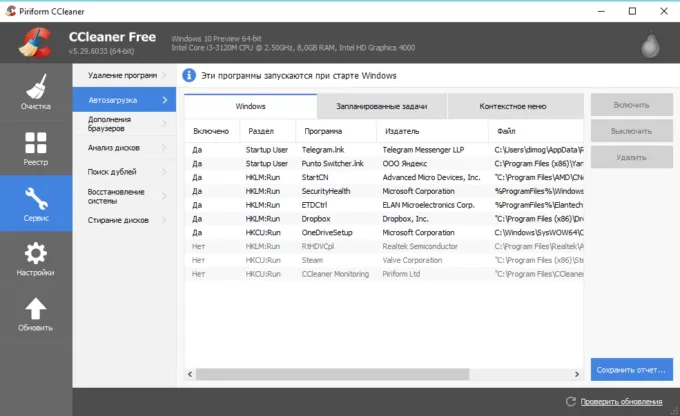Click the refresh icon near update link

pyautogui.click(x=570, y=402)
